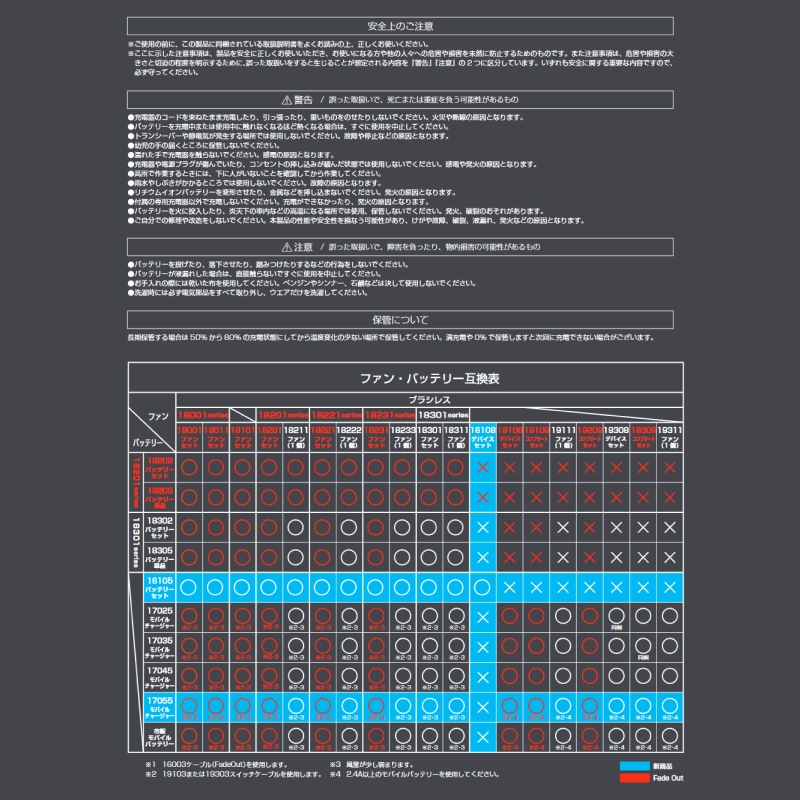Click the 19311 ファン column header
Viewport: 800px width, 800px height.
pyautogui.click(x=669, y=437)
